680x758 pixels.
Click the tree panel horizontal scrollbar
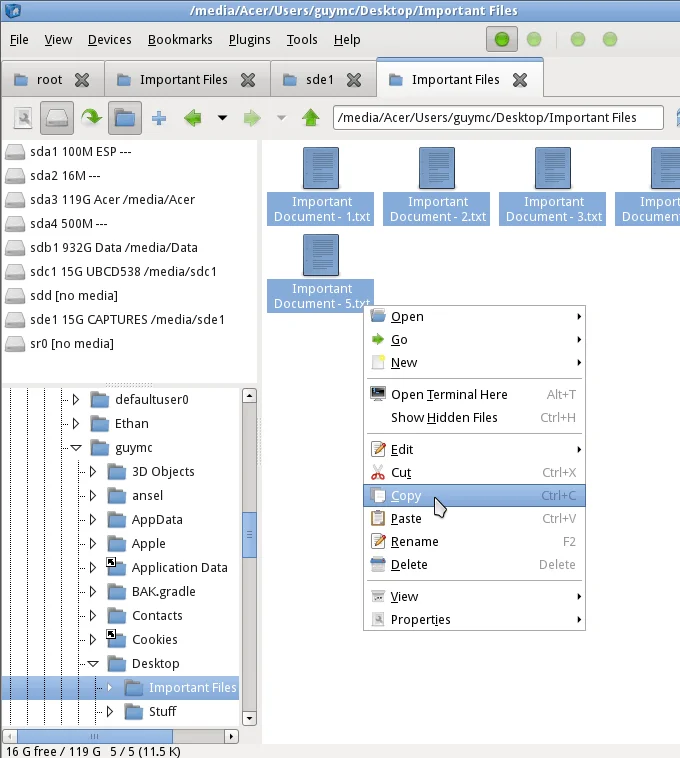coord(120,737)
